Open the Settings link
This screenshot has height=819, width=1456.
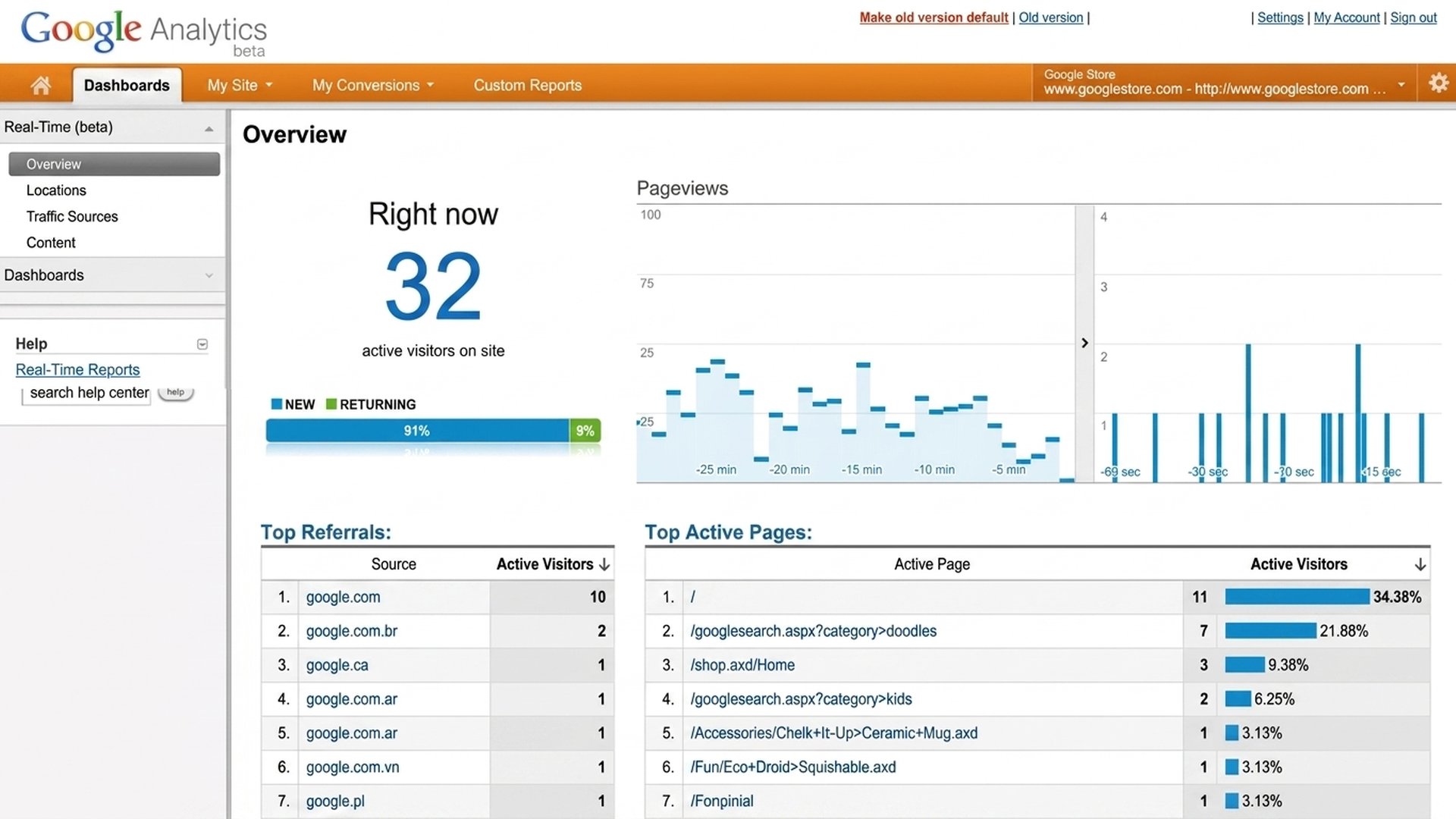click(x=1280, y=17)
